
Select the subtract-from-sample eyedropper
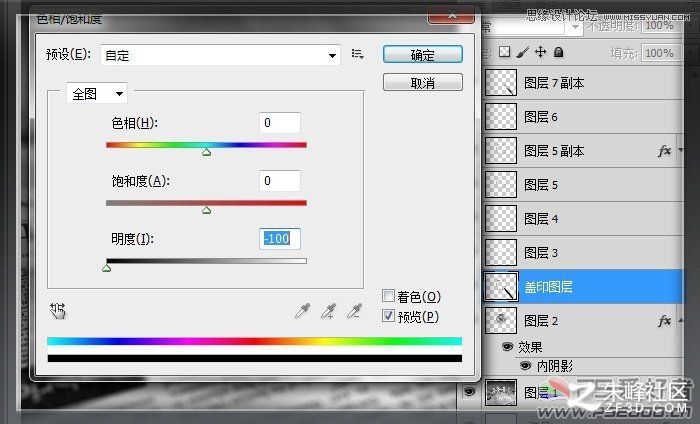(354, 311)
